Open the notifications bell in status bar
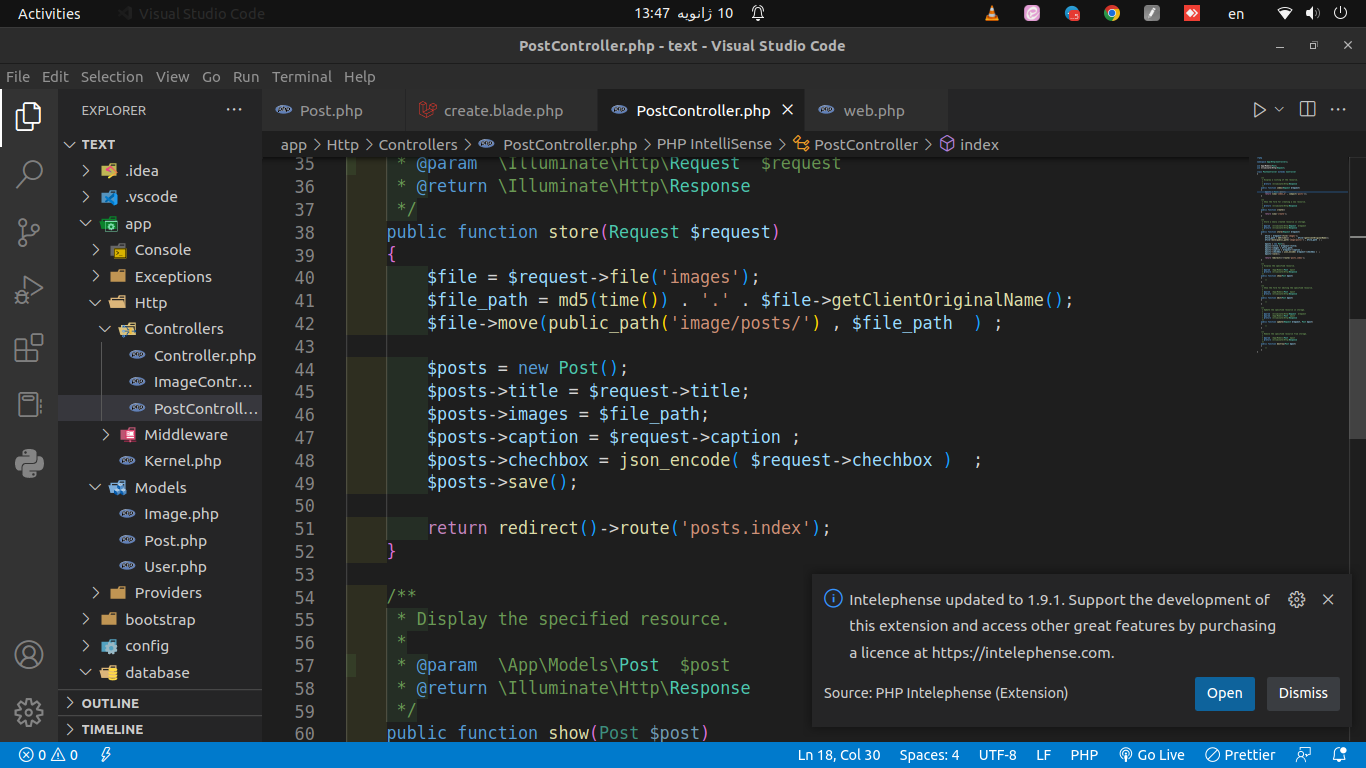 pyautogui.click(x=1340, y=755)
